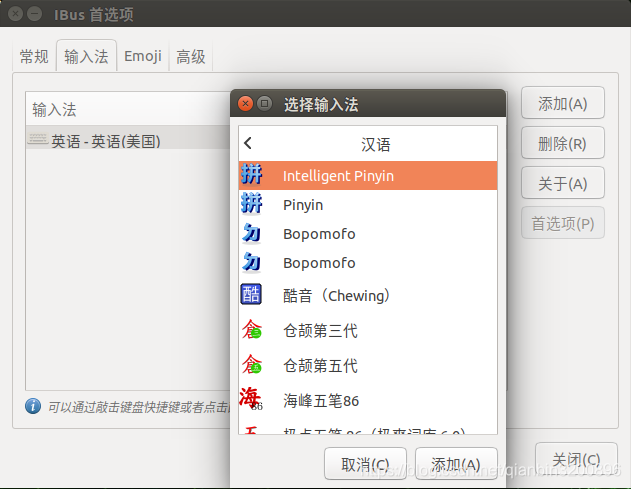
Task: Select the Pinyin list entry
Action: (x=368, y=204)
